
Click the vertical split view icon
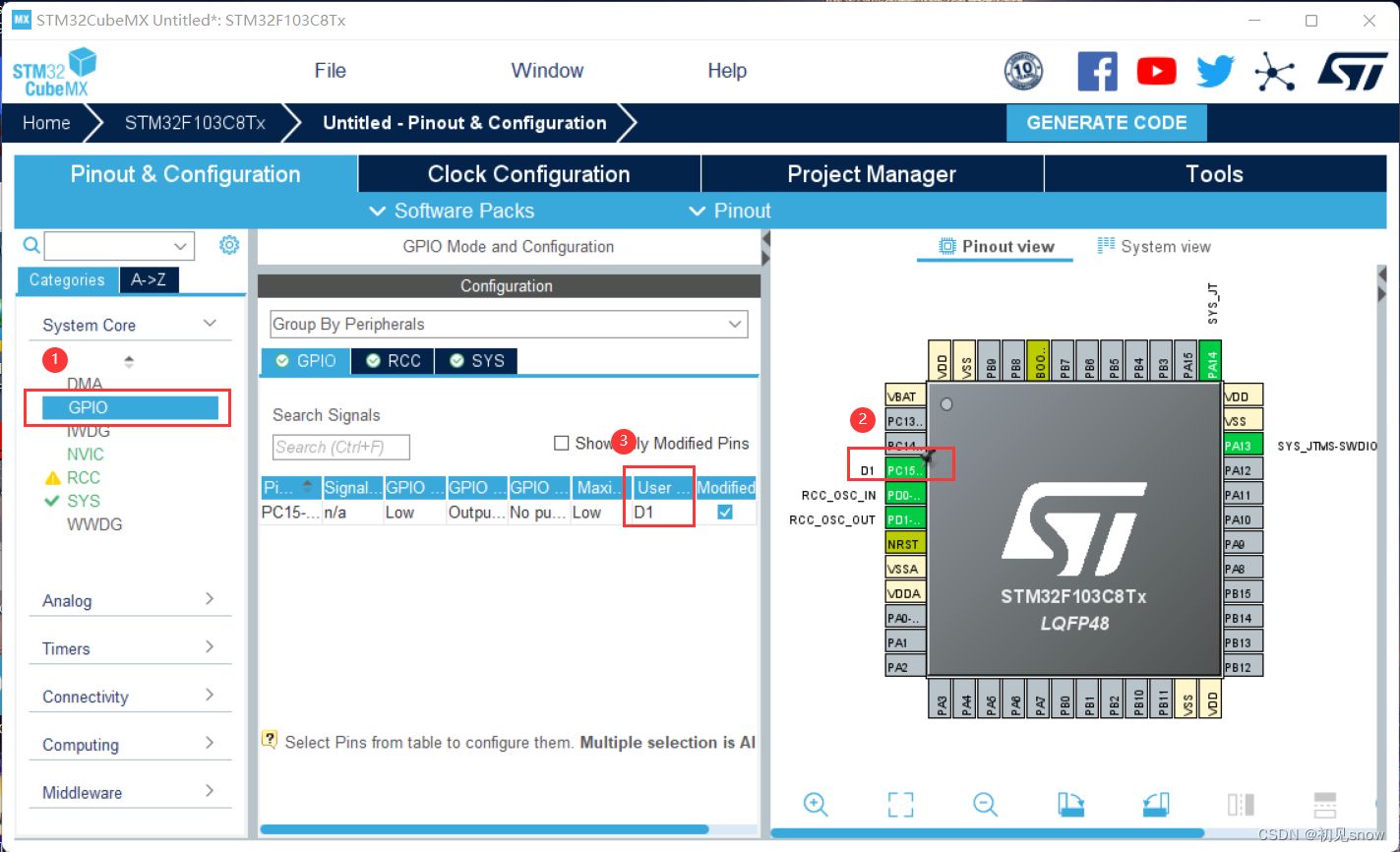pos(1241,805)
